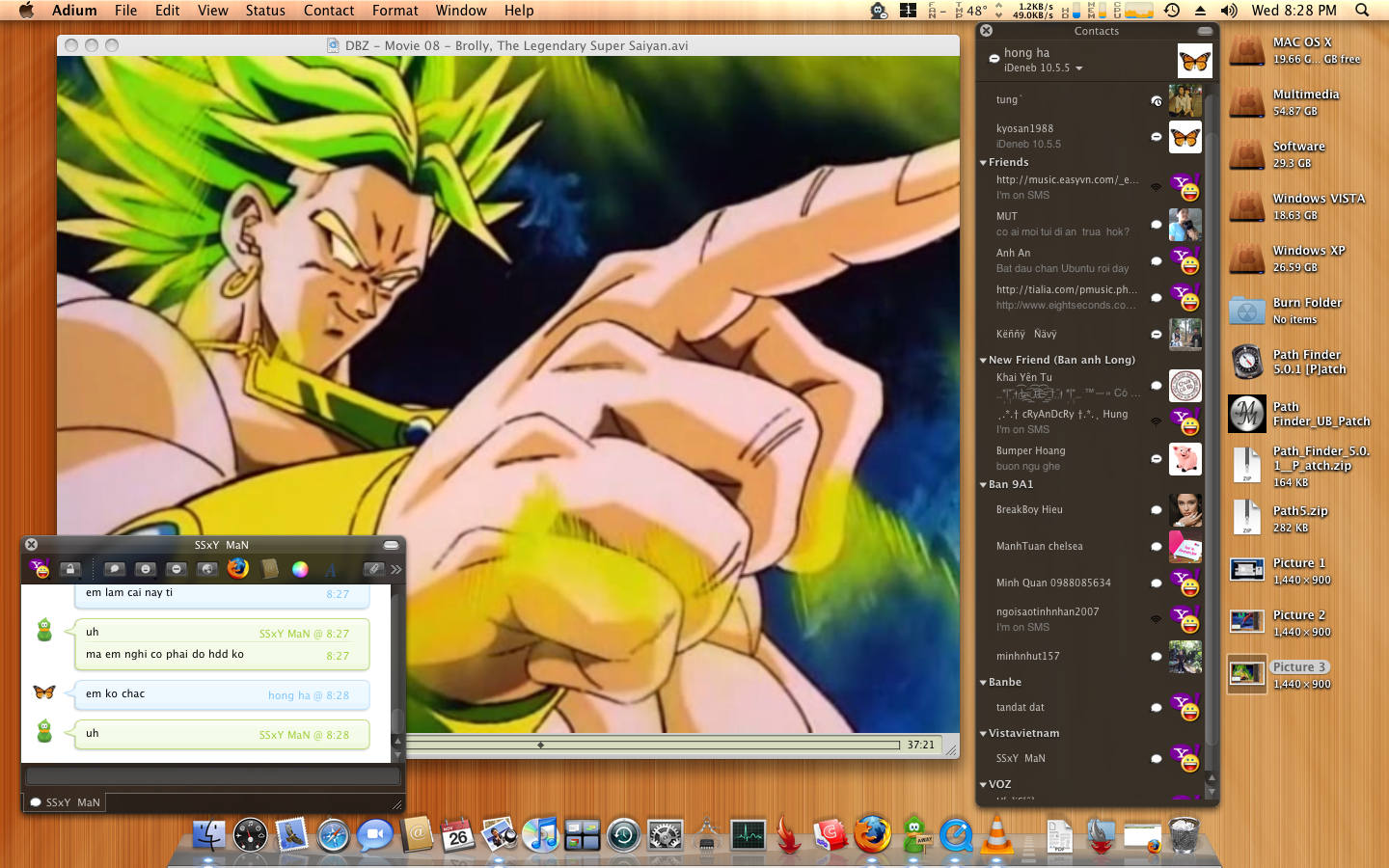
Task: Select contact ngoisaotinhnhan2007
Action: click(1091, 619)
